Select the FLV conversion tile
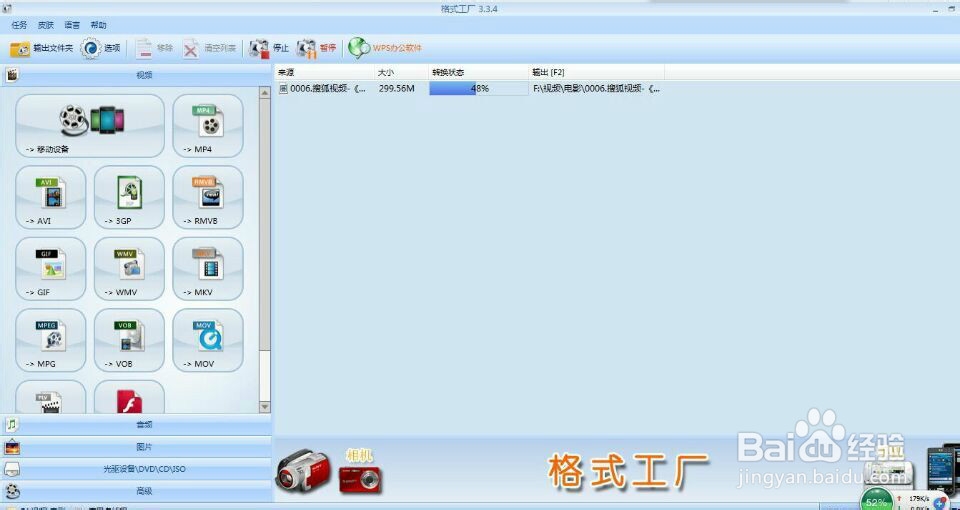Image resolution: width=960 pixels, height=510 pixels. click(x=50, y=397)
